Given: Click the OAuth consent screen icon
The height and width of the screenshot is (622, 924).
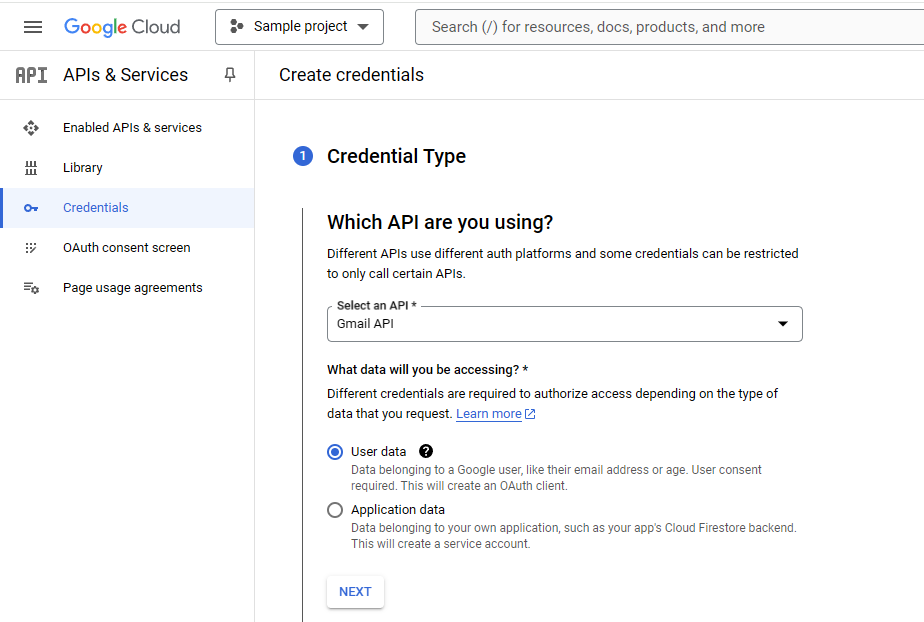Looking at the screenshot, I should point(31,248).
